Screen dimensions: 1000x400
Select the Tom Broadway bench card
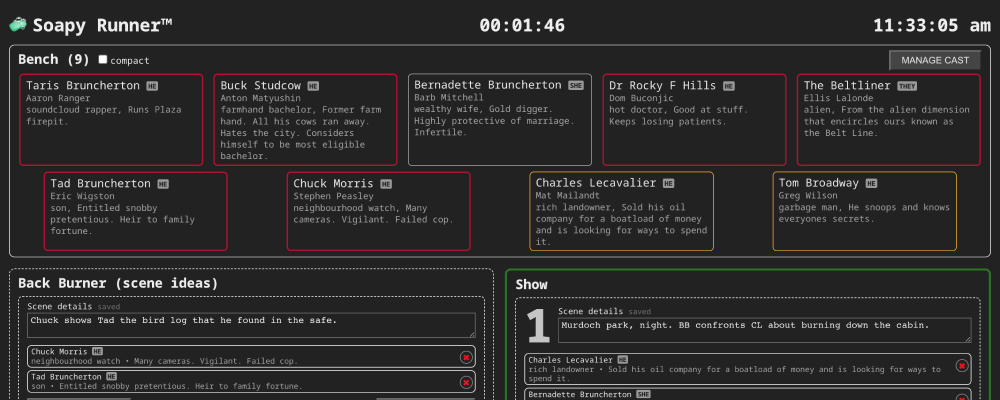[x=864, y=211]
